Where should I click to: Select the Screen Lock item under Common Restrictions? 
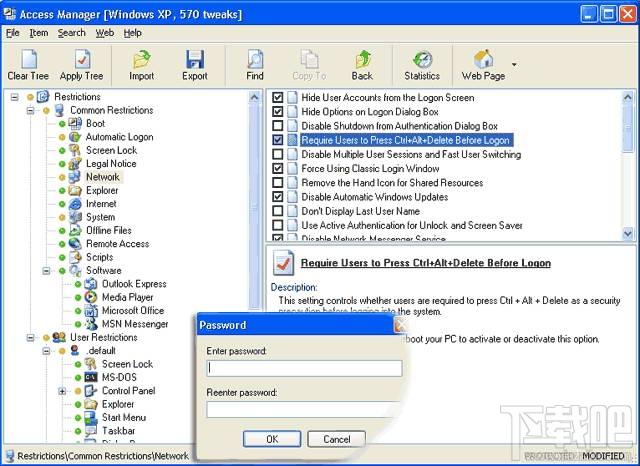coord(111,150)
